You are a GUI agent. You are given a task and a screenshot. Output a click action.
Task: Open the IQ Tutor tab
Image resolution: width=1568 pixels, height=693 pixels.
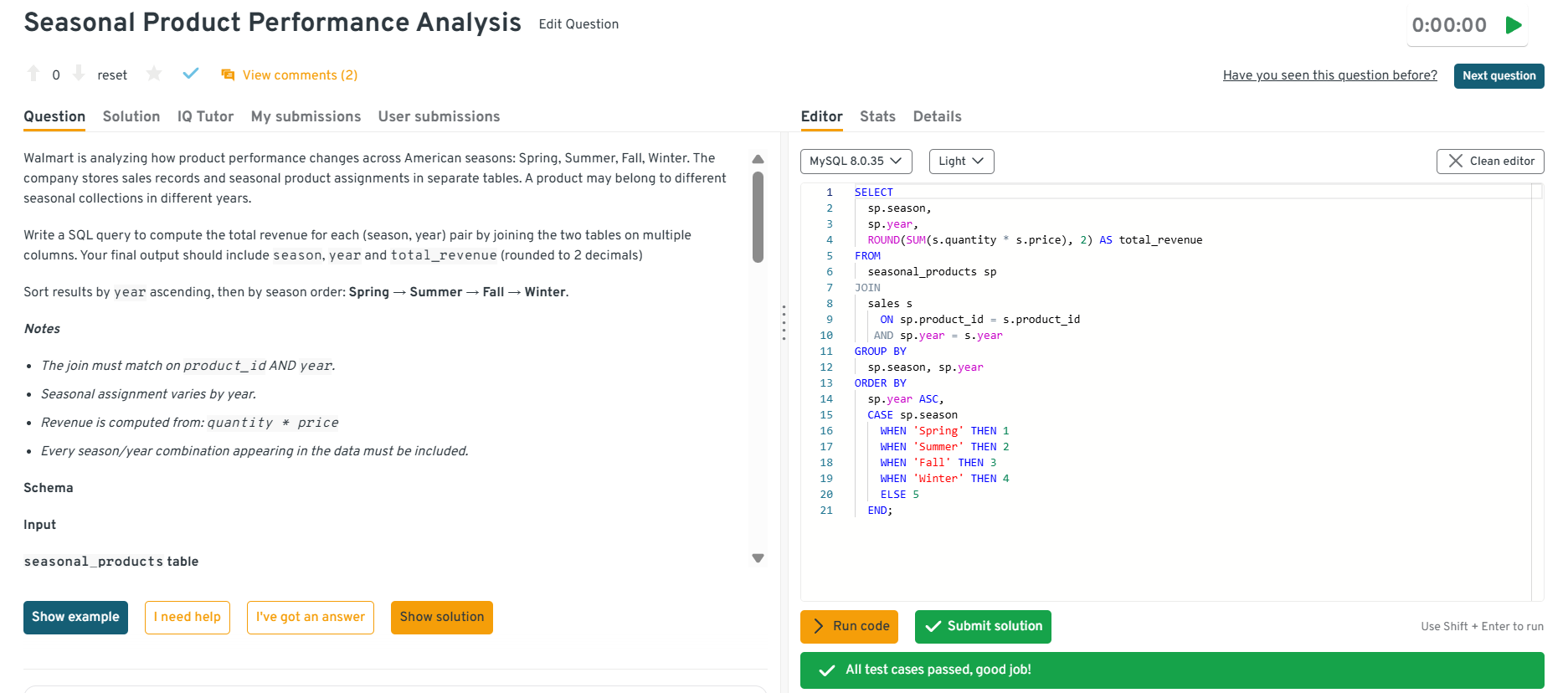click(x=205, y=116)
